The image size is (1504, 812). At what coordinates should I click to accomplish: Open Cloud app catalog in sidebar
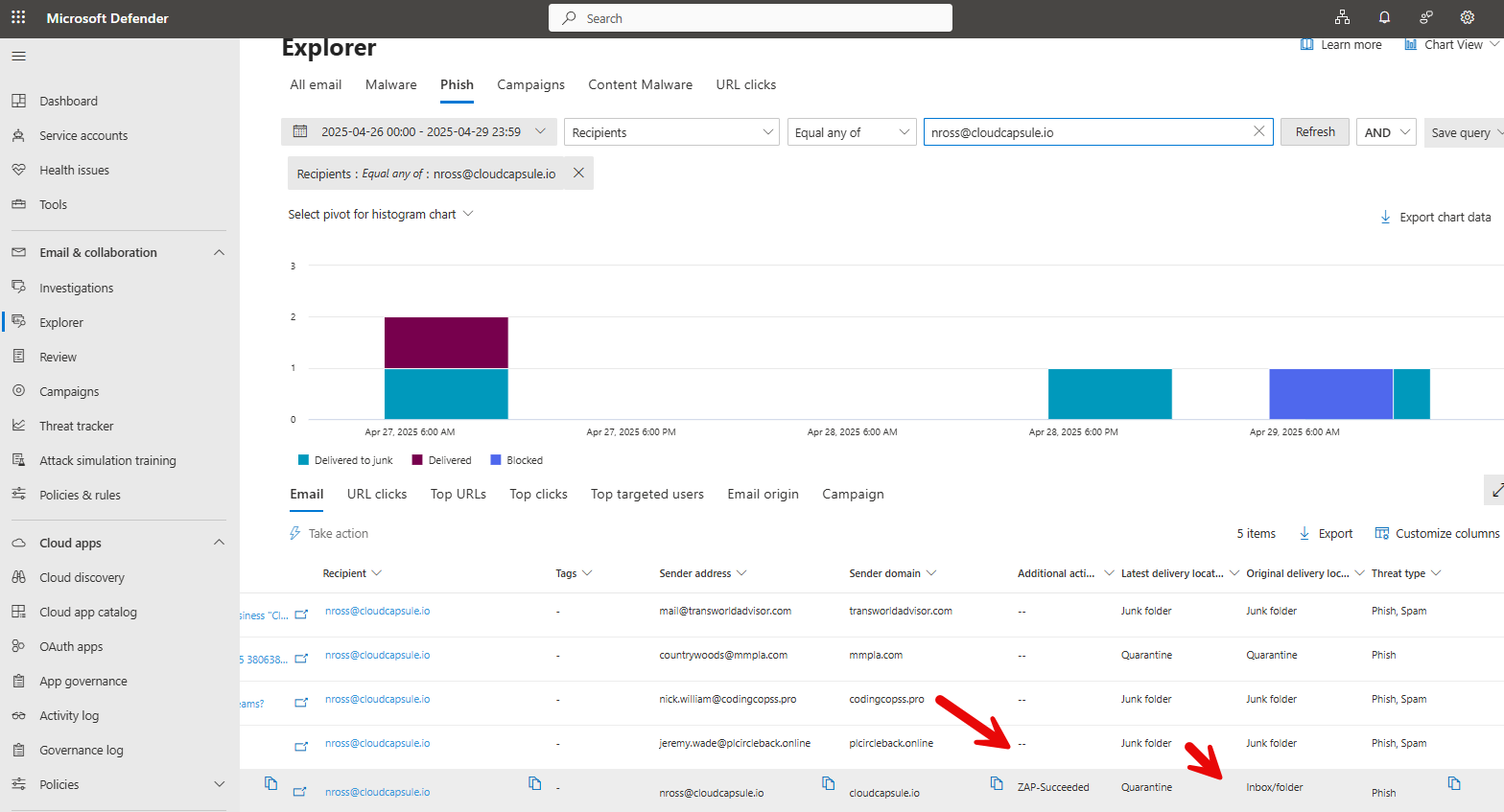tap(87, 612)
